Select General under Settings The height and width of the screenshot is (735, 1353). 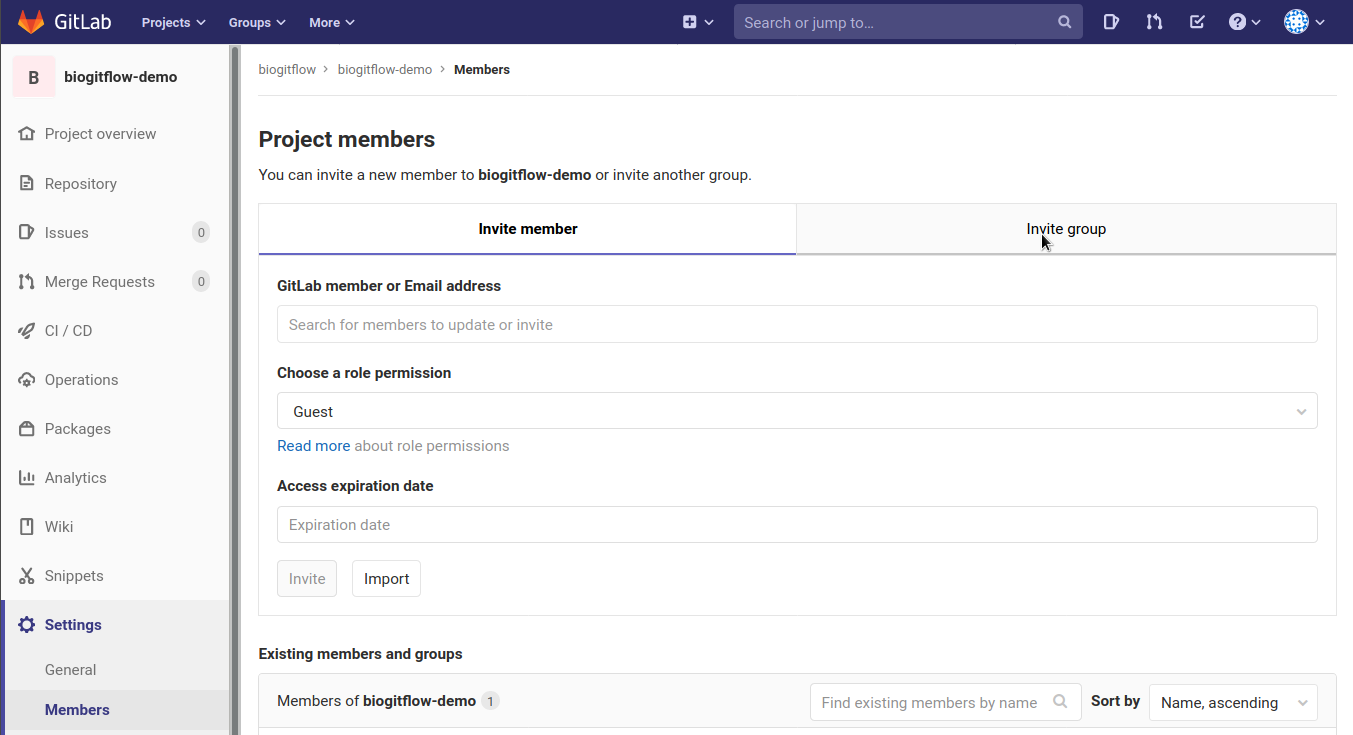(71, 670)
